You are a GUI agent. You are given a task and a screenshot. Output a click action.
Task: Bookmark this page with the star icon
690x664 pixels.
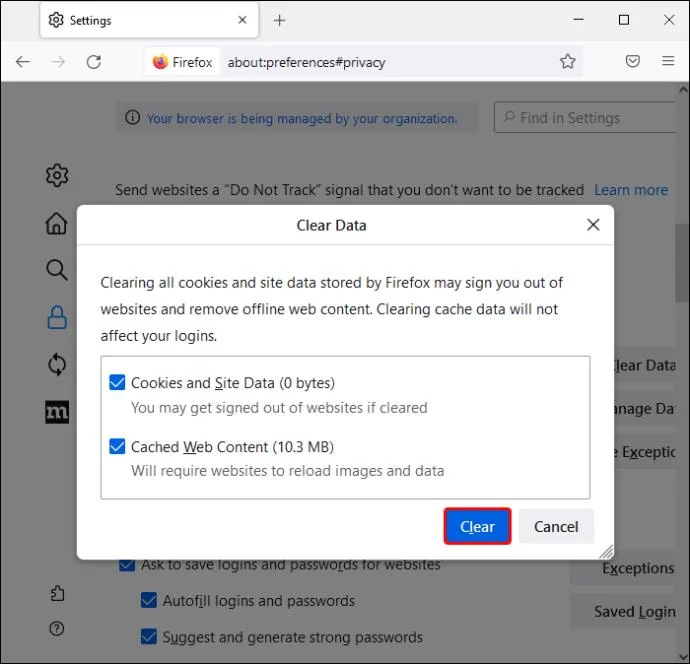568,62
